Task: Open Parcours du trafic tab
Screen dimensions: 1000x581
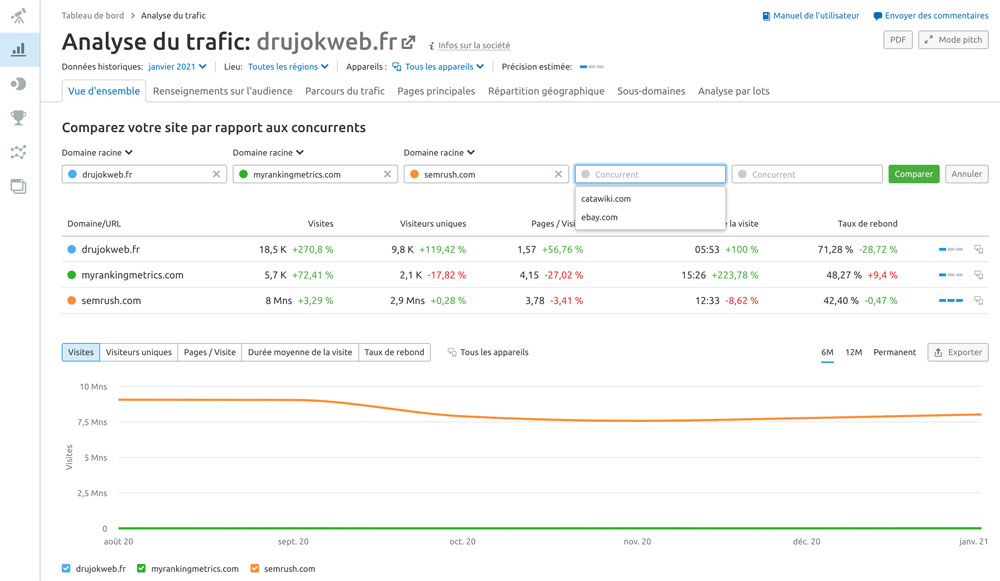Action: (344, 91)
